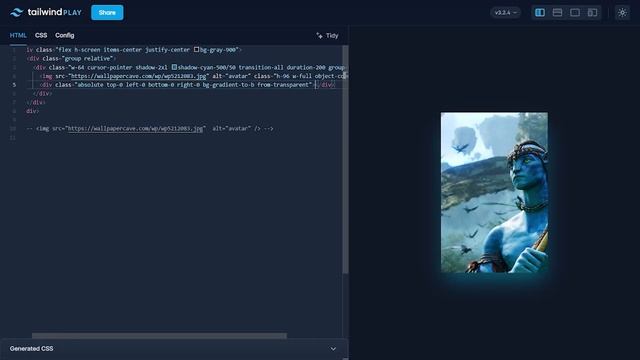Select the horizontal split layout icon
This screenshot has width=640, height=360.
pos(557,13)
